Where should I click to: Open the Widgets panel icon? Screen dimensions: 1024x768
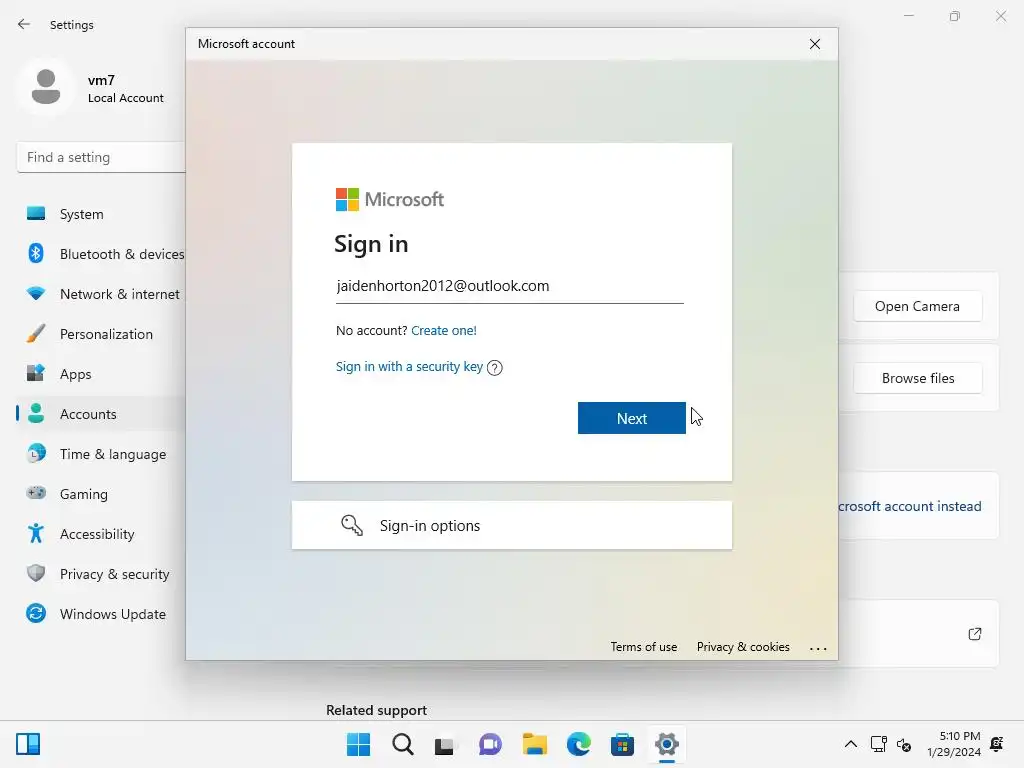[28, 744]
